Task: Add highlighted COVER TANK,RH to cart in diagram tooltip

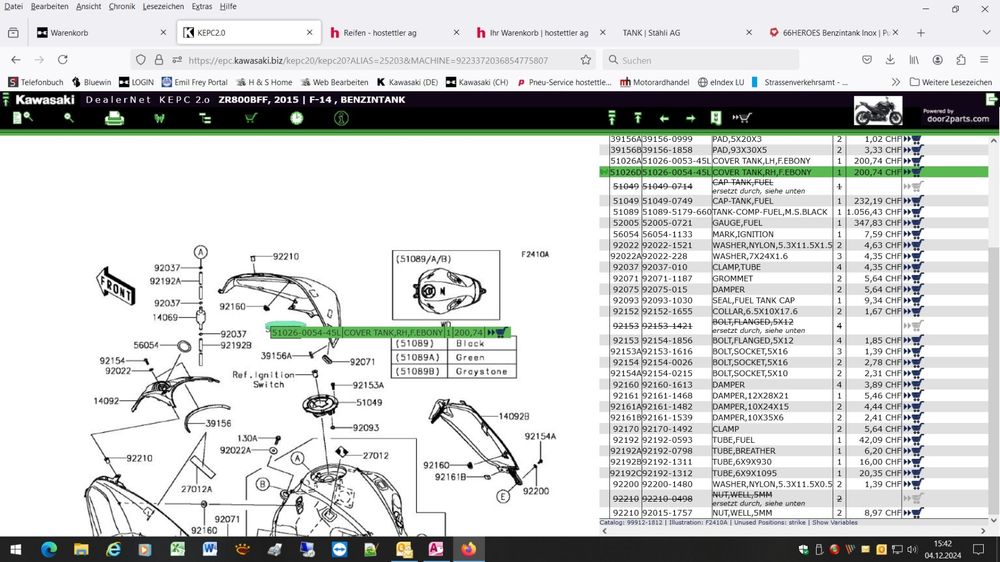Action: [x=497, y=332]
